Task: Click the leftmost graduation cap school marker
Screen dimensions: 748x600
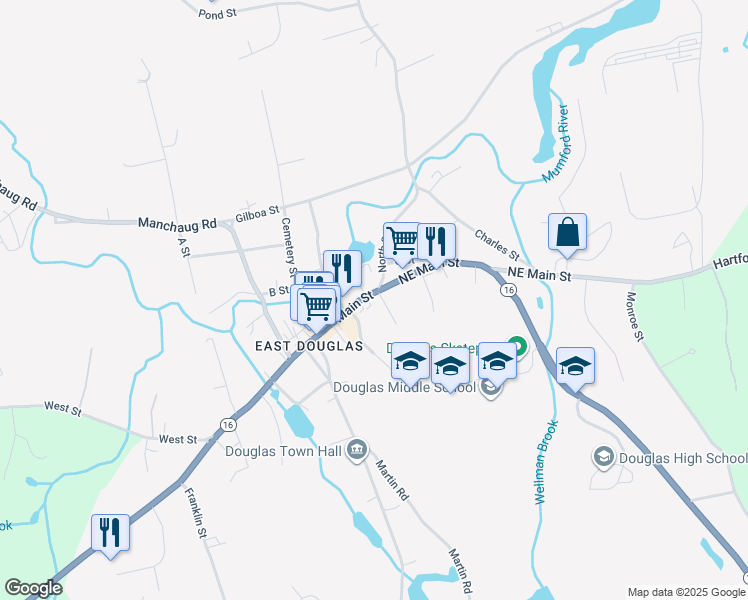Action: click(410, 362)
